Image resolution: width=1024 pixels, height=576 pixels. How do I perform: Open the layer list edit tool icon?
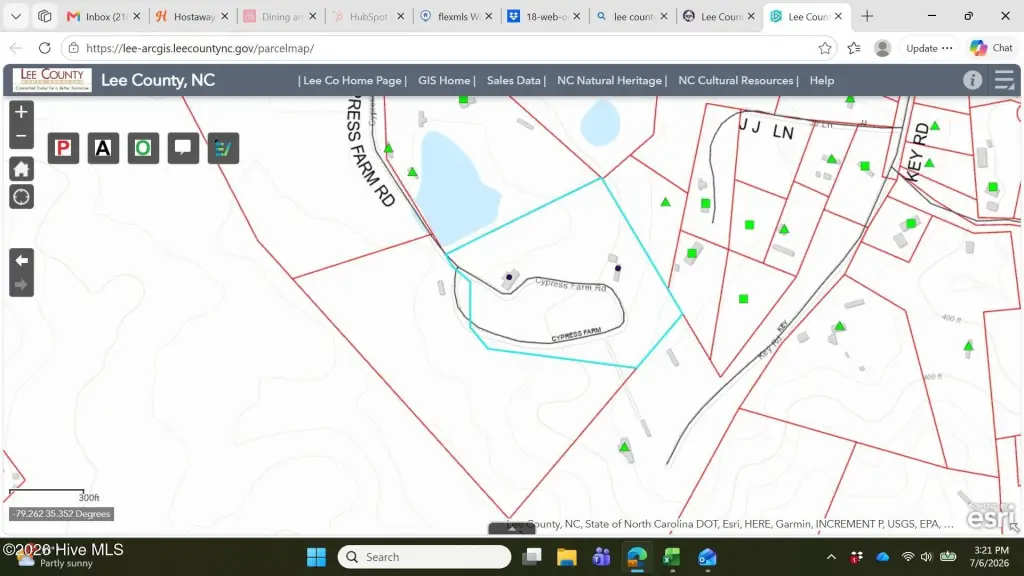click(x=223, y=148)
